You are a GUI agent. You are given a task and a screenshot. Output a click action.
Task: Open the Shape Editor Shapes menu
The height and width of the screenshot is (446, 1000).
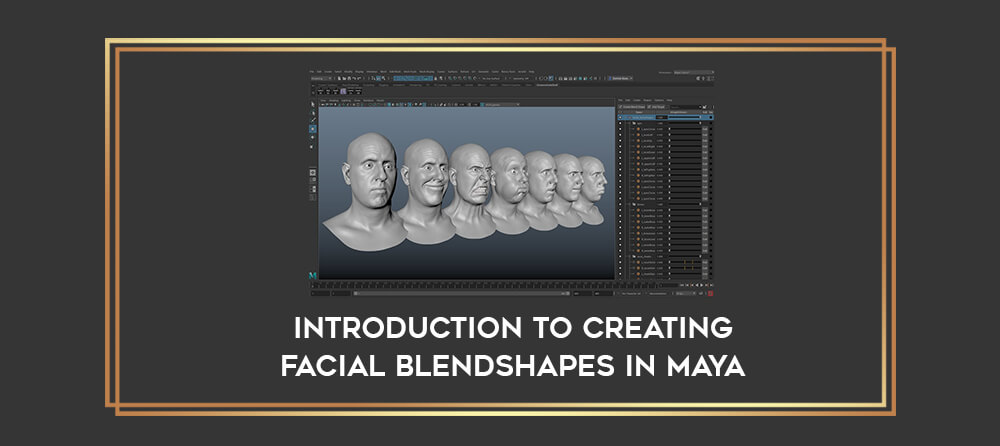647,100
